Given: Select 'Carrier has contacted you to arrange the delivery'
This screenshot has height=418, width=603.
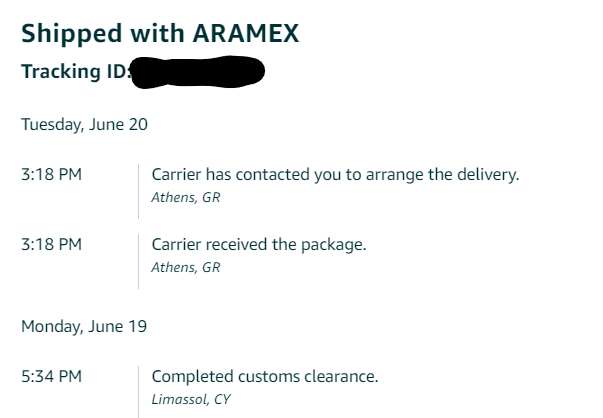Looking at the screenshot, I should (x=335, y=175).
